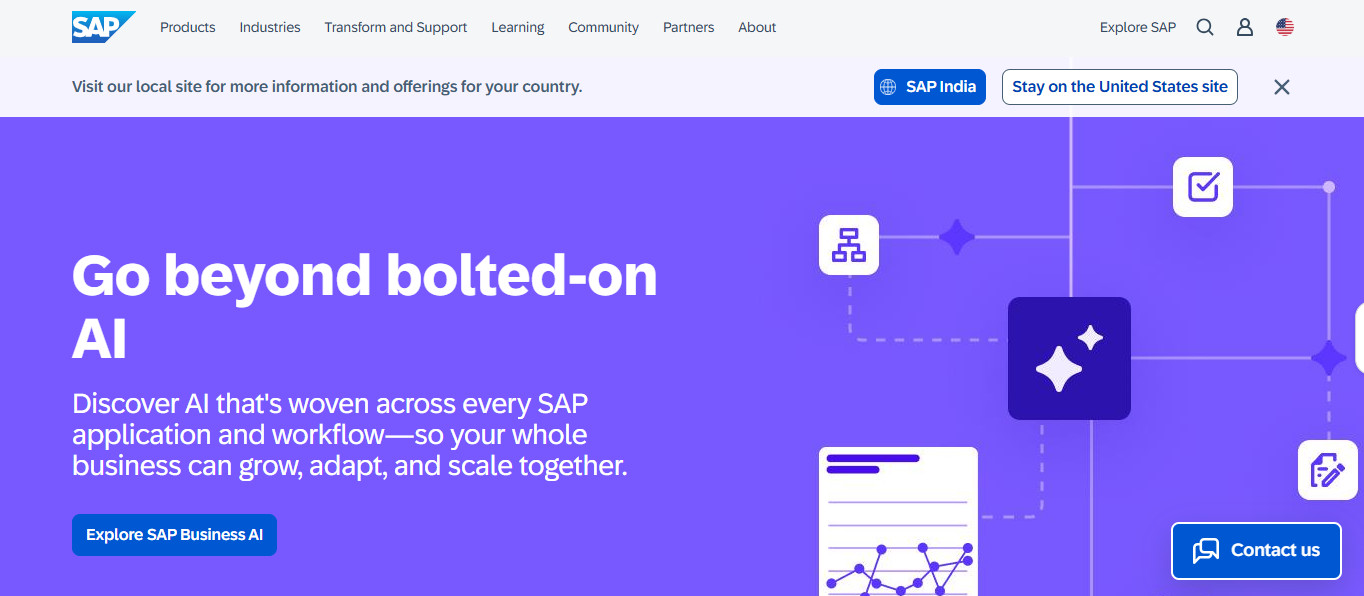This screenshot has width=1364, height=596.
Task: Expand the Industries menu
Action: click(x=270, y=28)
